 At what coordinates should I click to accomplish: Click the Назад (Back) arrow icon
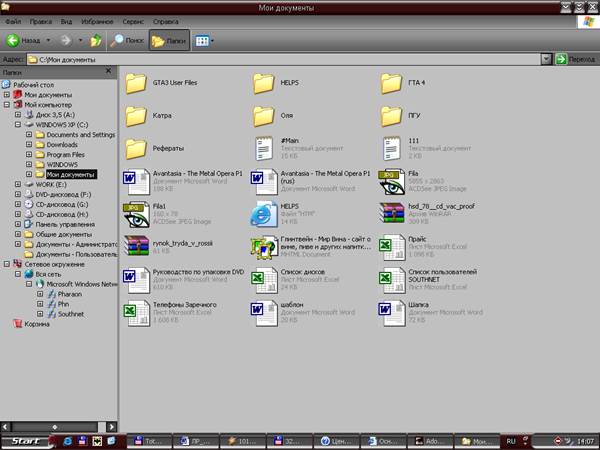(13, 41)
